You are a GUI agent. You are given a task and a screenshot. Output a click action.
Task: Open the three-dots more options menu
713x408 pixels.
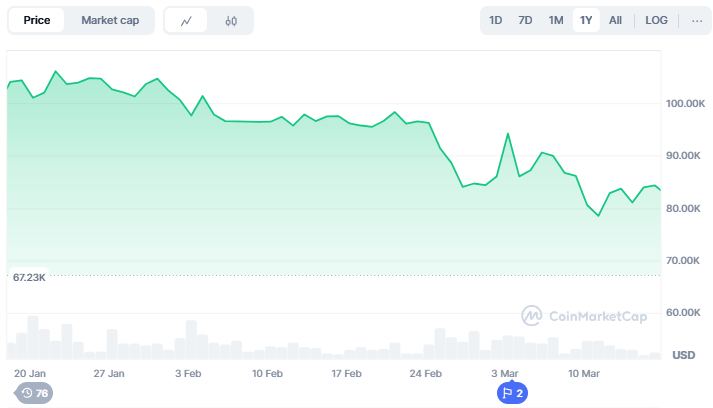pos(697,20)
